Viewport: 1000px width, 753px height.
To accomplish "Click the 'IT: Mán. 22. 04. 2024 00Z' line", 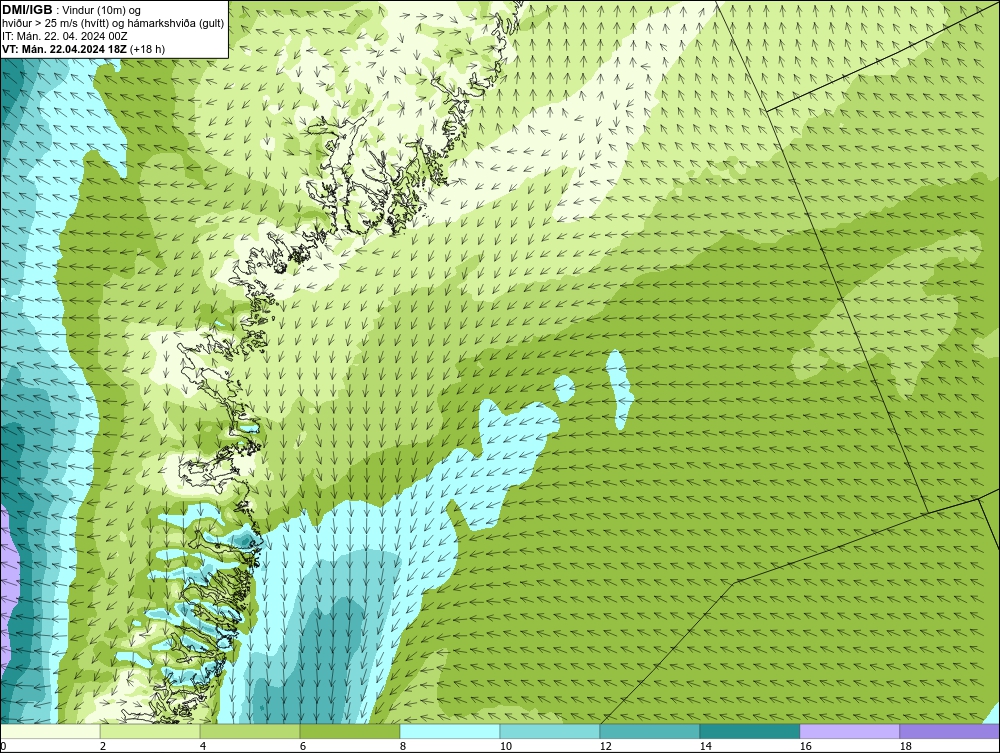I will tap(64, 36).
